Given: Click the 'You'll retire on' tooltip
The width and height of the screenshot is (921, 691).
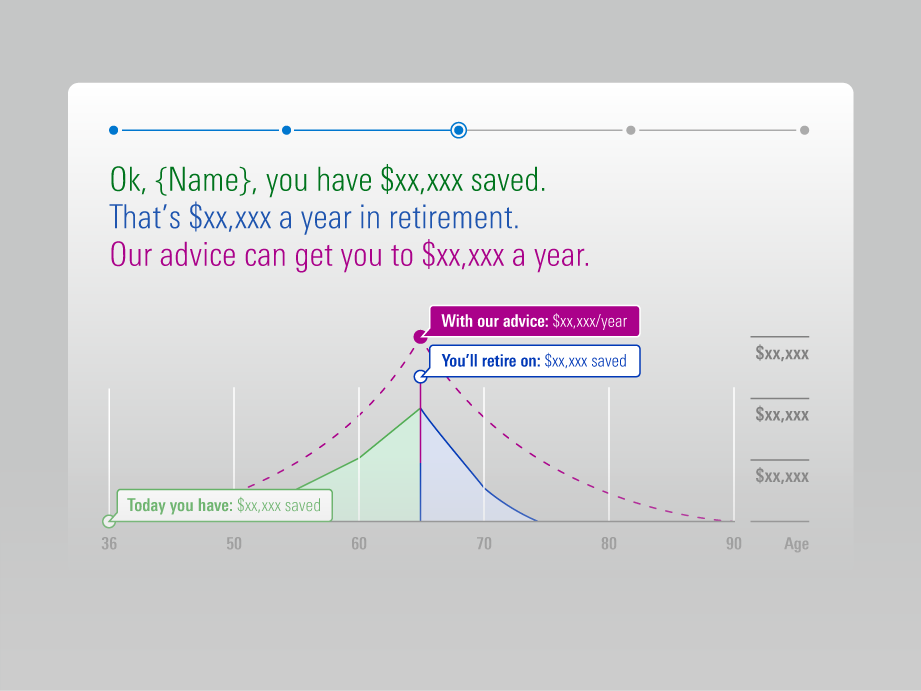Looking at the screenshot, I should (x=535, y=361).
